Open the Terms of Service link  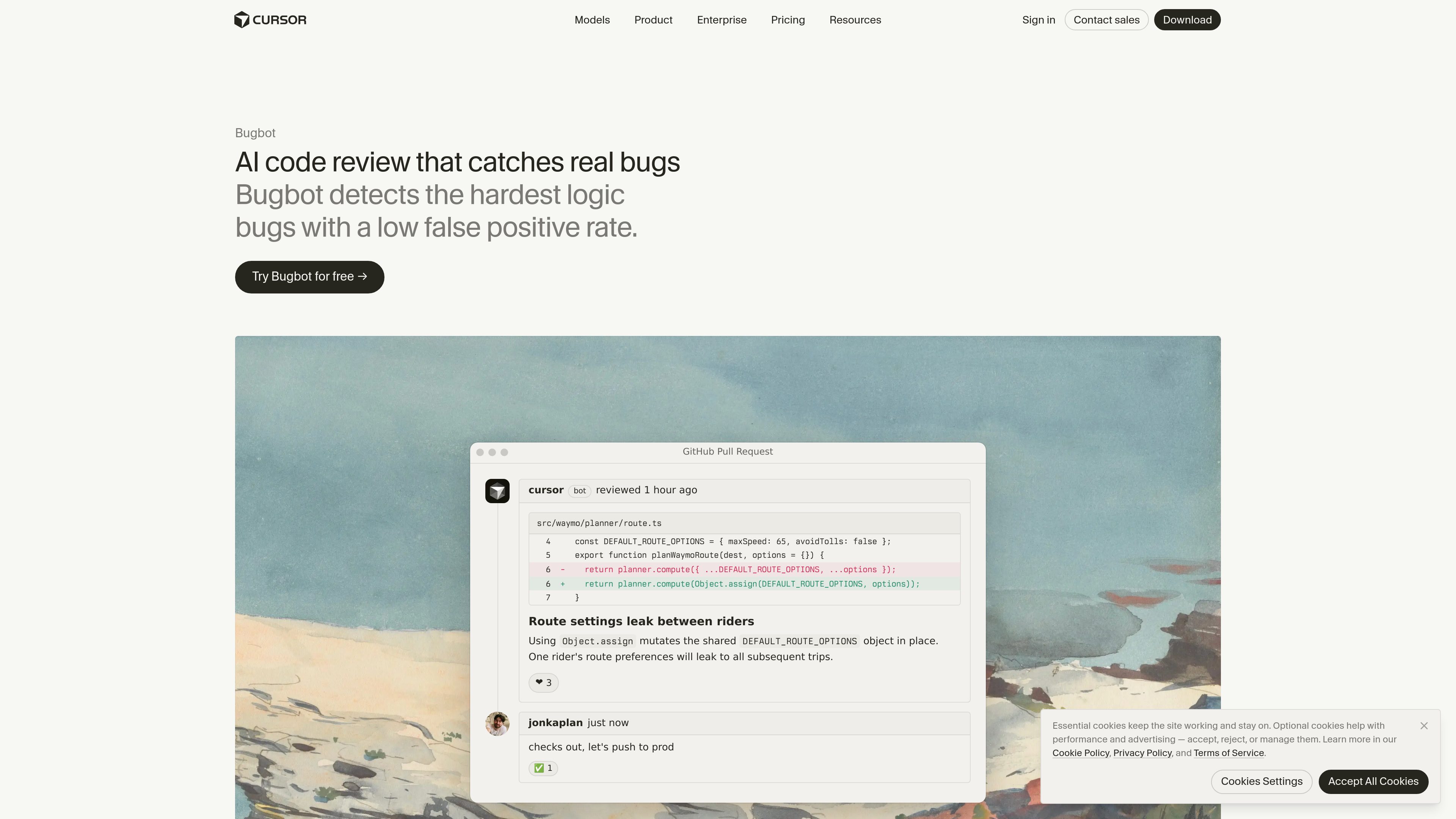pos(1228,753)
